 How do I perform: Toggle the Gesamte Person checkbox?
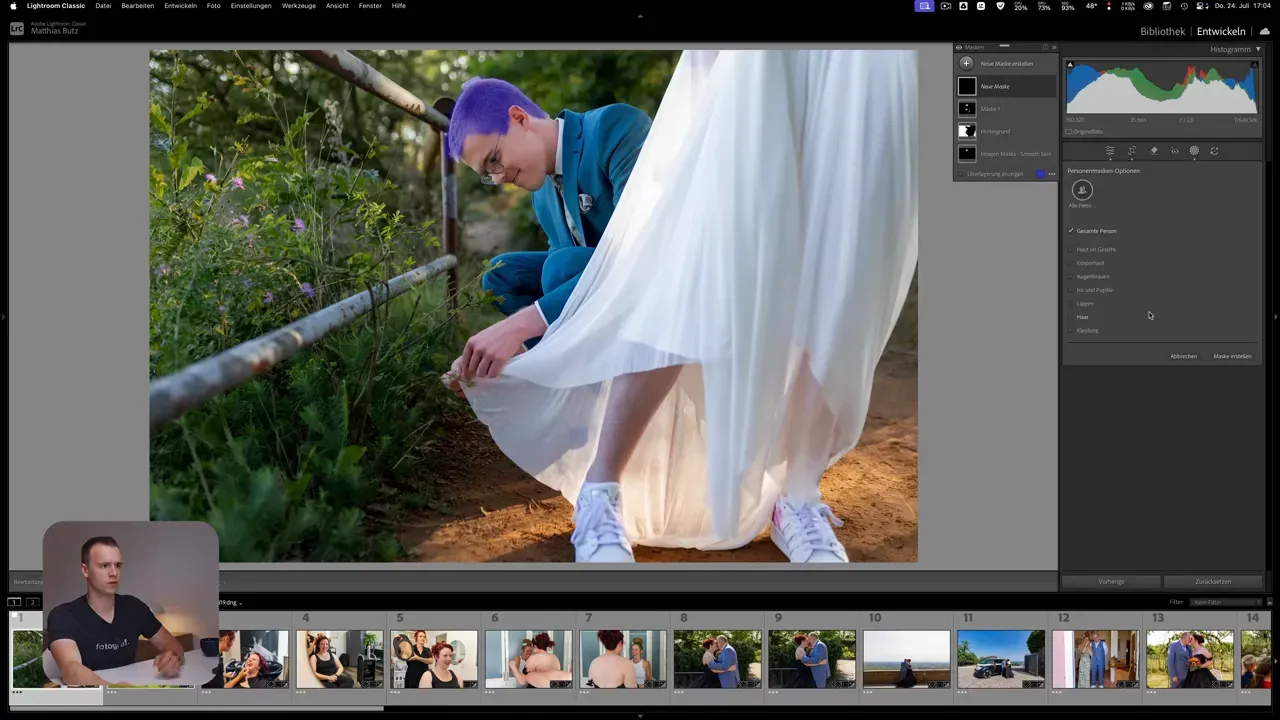1071,231
